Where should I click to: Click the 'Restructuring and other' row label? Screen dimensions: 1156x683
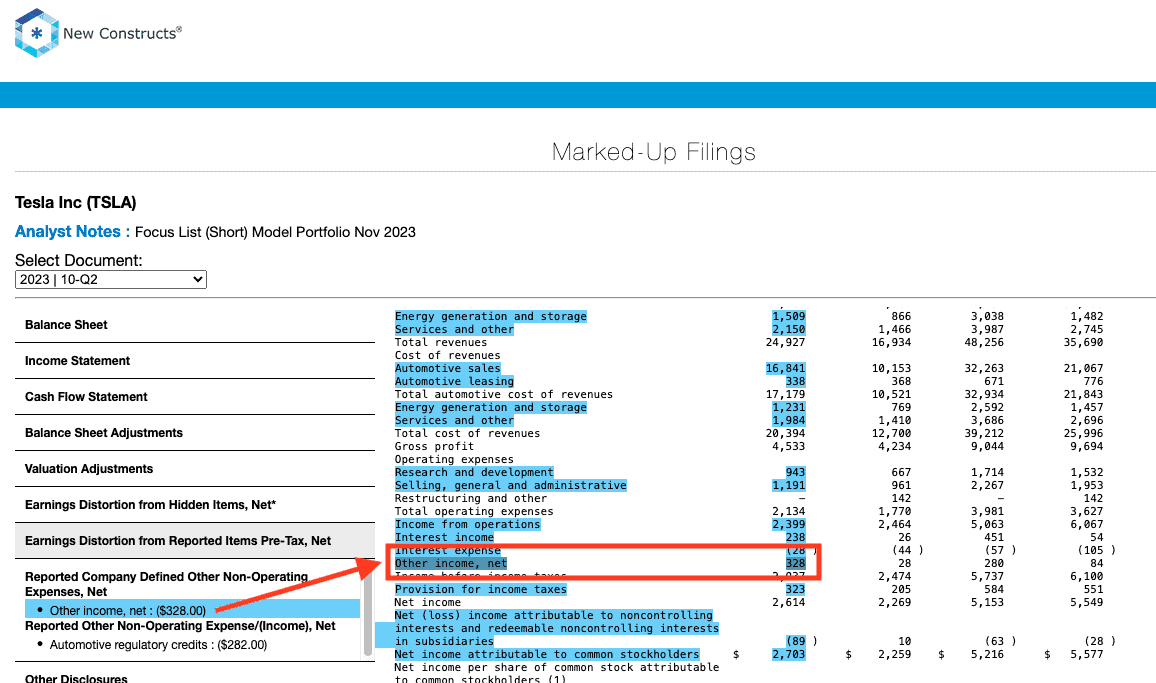point(470,499)
